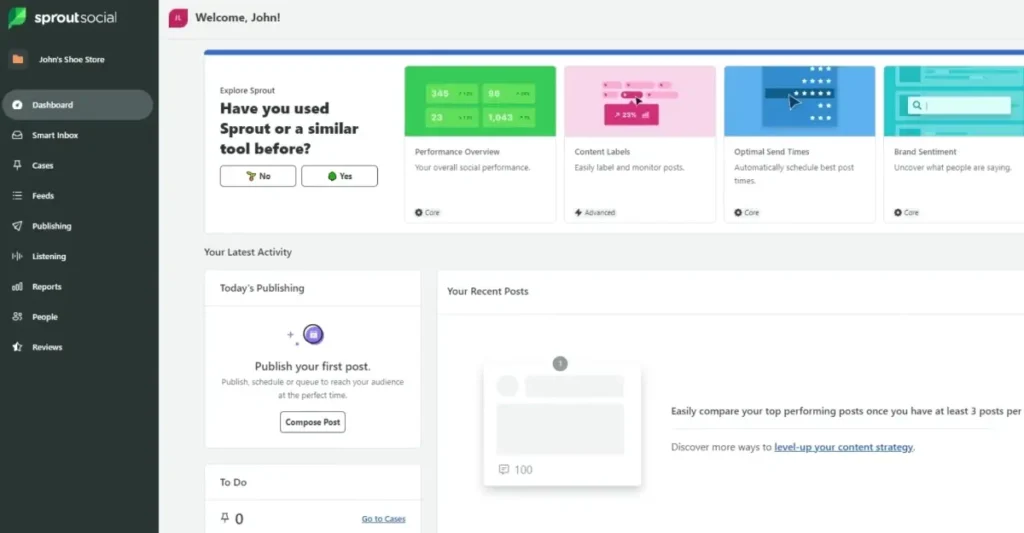Click the purple calendar icon in Today's Publishing
The height and width of the screenshot is (533, 1024).
[313, 334]
